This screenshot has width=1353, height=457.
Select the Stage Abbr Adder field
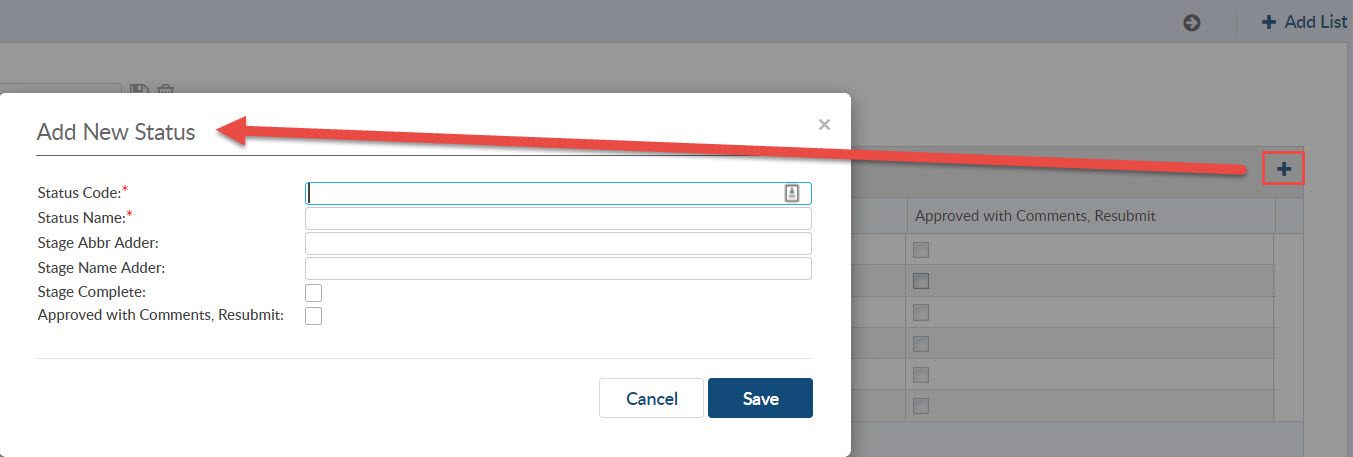558,243
